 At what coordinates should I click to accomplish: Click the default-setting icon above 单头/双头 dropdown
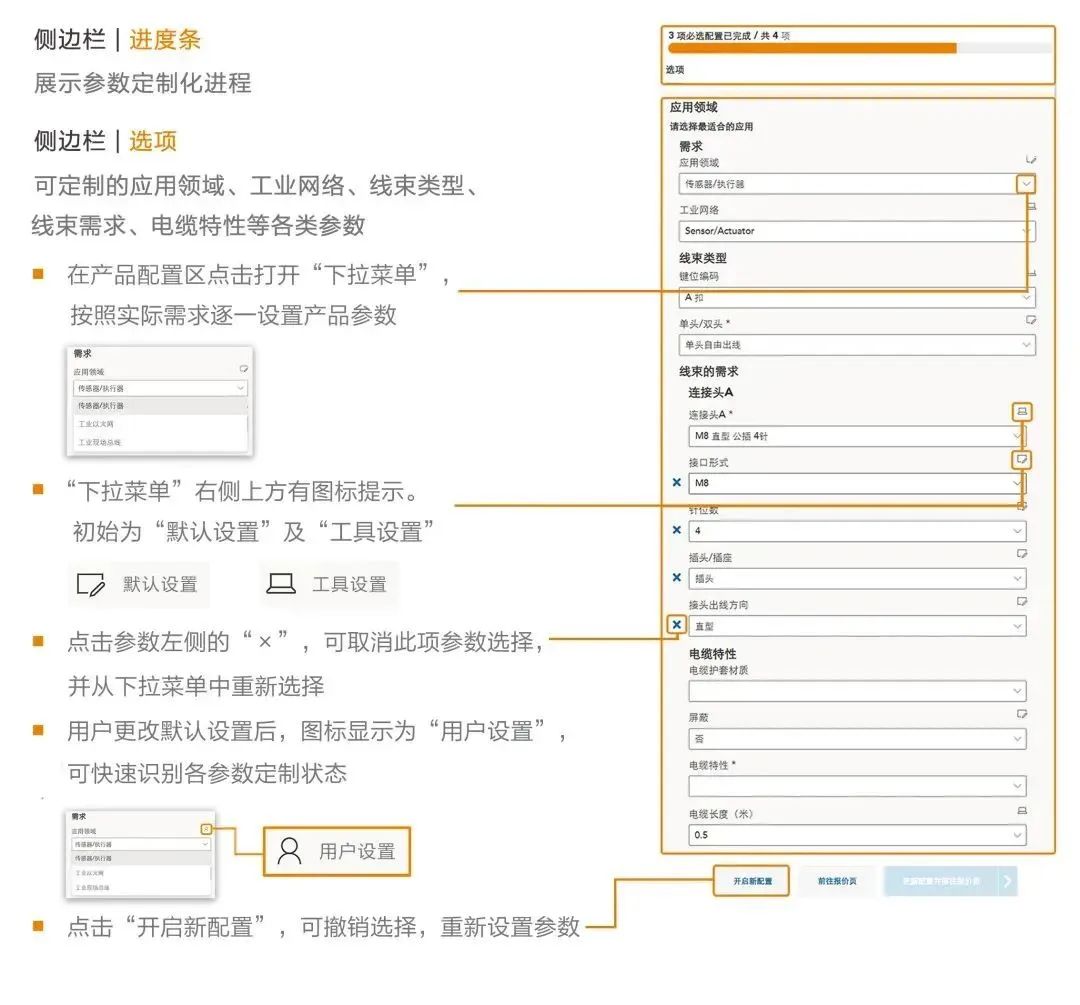pyautogui.click(x=1030, y=320)
